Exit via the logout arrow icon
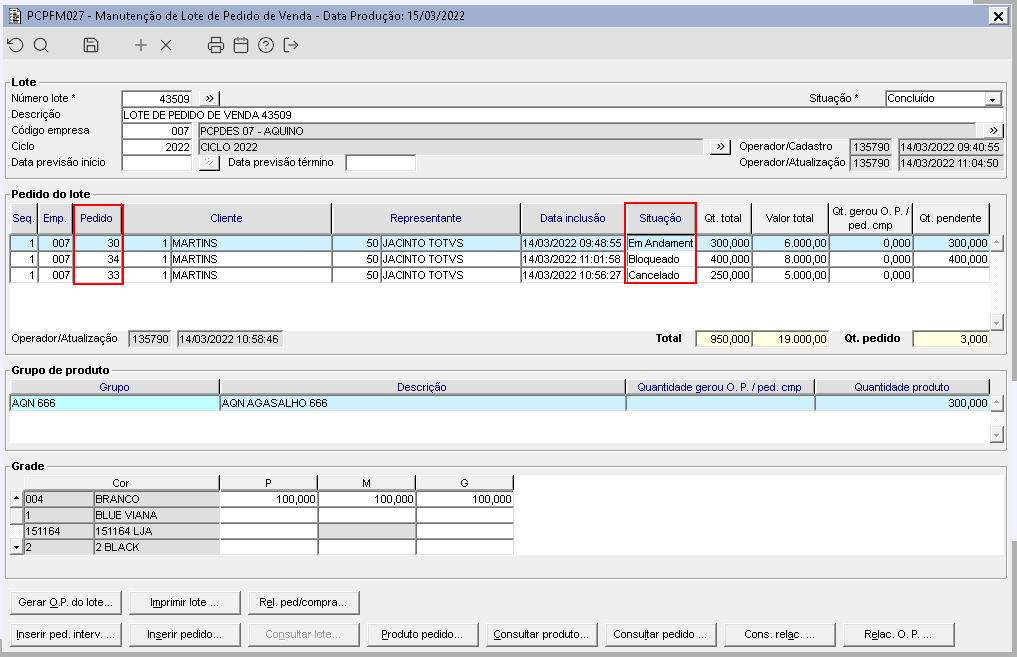The height and width of the screenshot is (657, 1017). (x=291, y=45)
